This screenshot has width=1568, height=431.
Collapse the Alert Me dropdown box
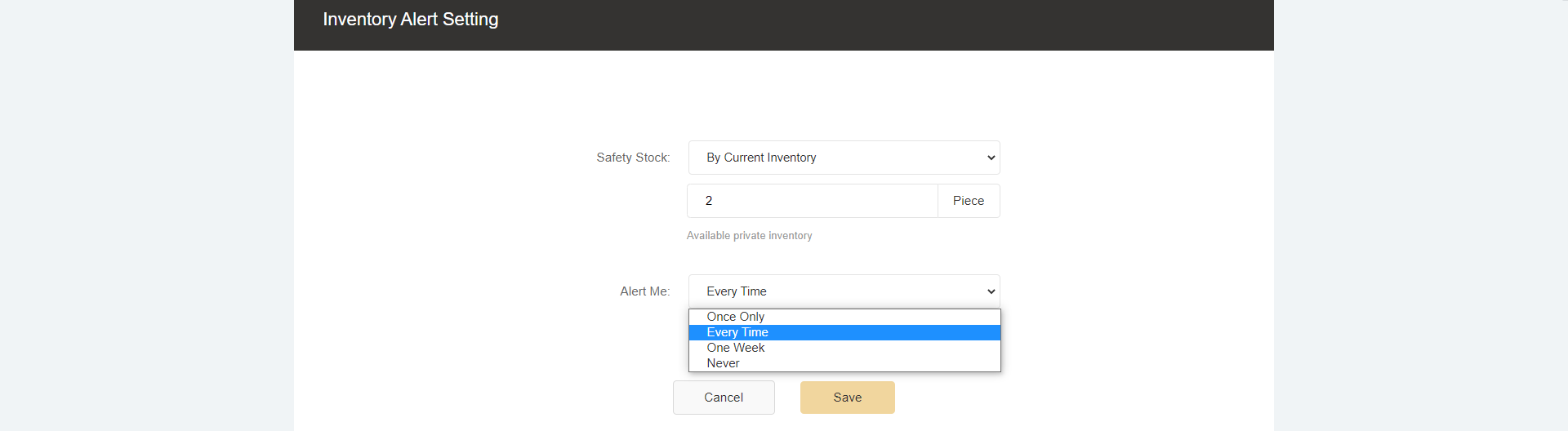[x=844, y=291]
